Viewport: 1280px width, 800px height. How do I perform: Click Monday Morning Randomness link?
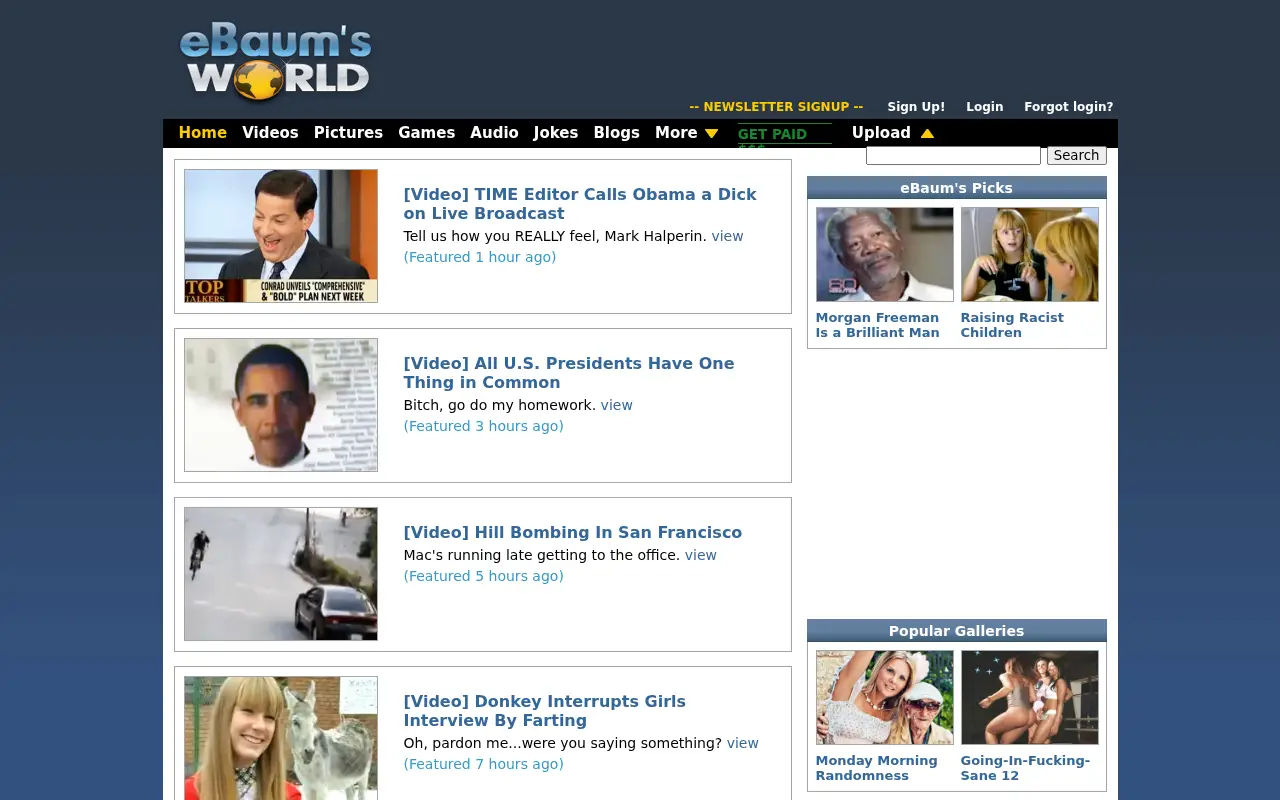tap(876, 768)
